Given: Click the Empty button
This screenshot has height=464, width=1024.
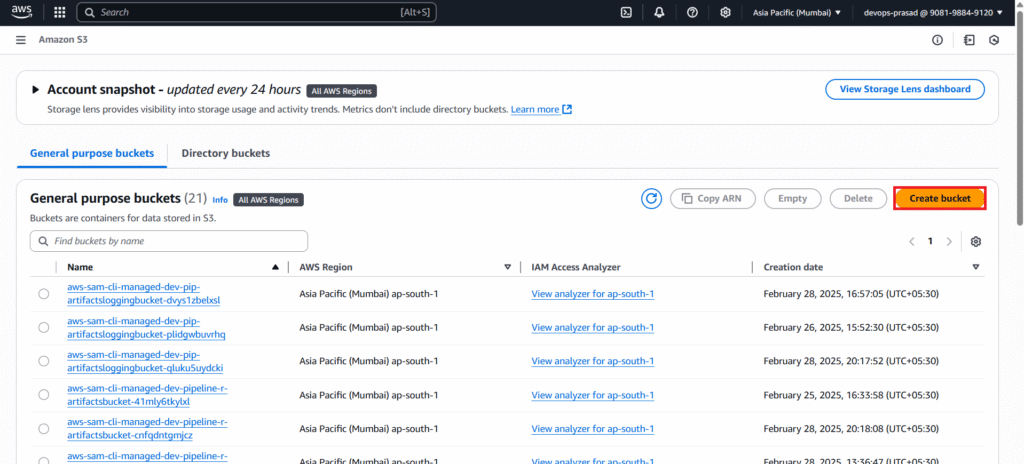Looking at the screenshot, I should click(x=792, y=199).
